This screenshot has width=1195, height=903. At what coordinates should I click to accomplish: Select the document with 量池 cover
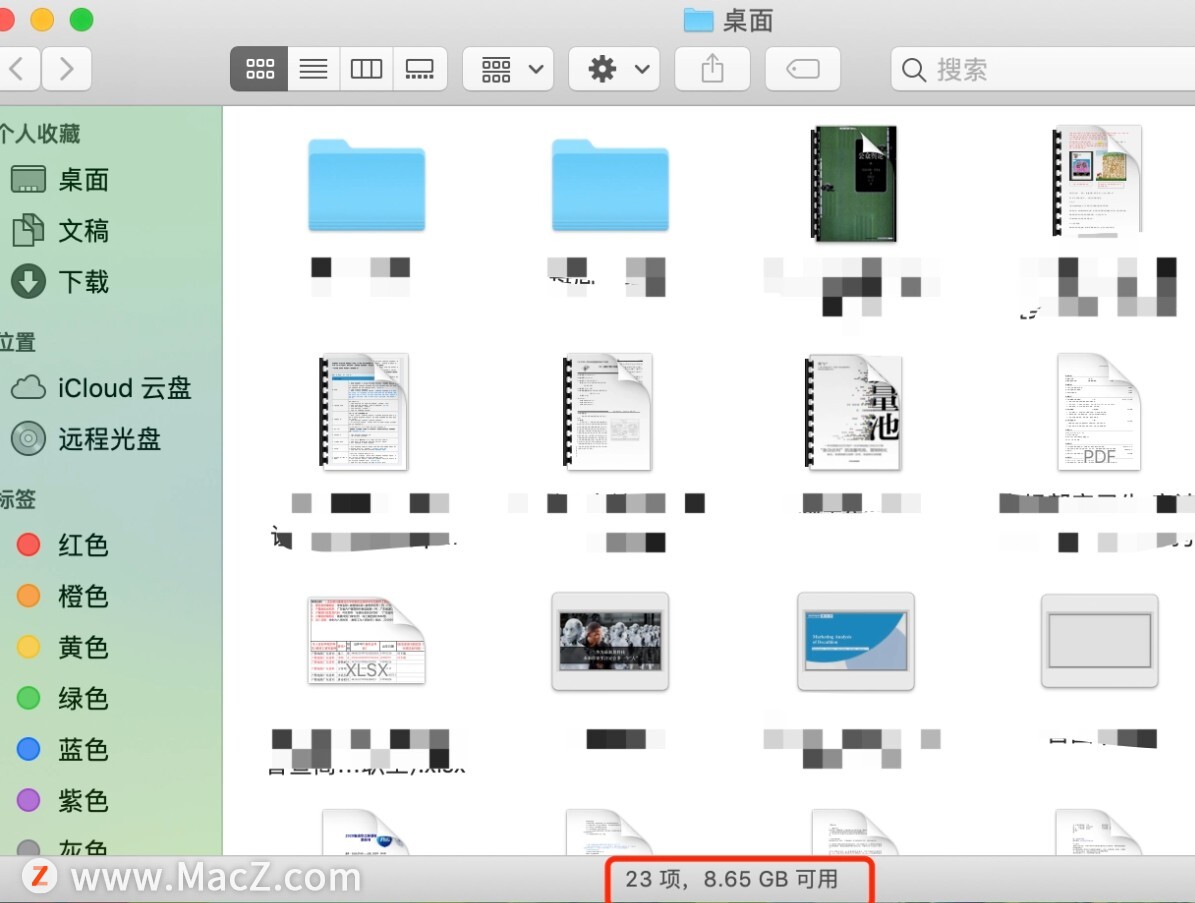tap(854, 411)
